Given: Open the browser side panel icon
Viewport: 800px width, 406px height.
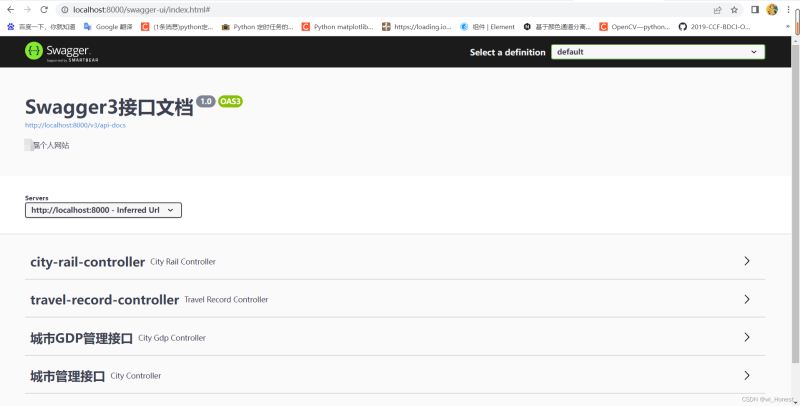Looking at the screenshot, I should pyautogui.click(x=755, y=10).
